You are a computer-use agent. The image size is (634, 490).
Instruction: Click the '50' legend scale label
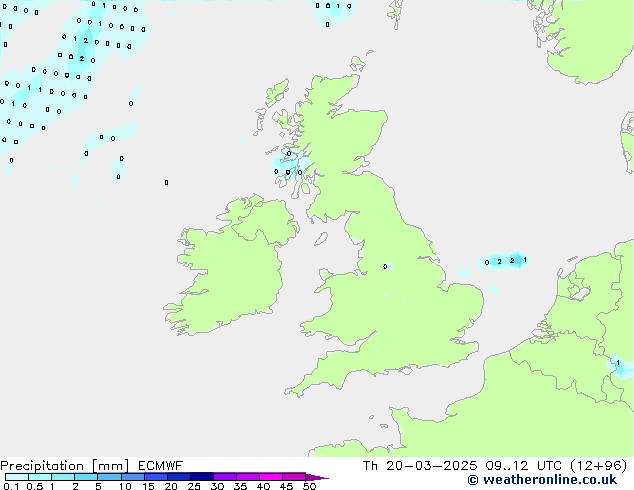pos(309,486)
